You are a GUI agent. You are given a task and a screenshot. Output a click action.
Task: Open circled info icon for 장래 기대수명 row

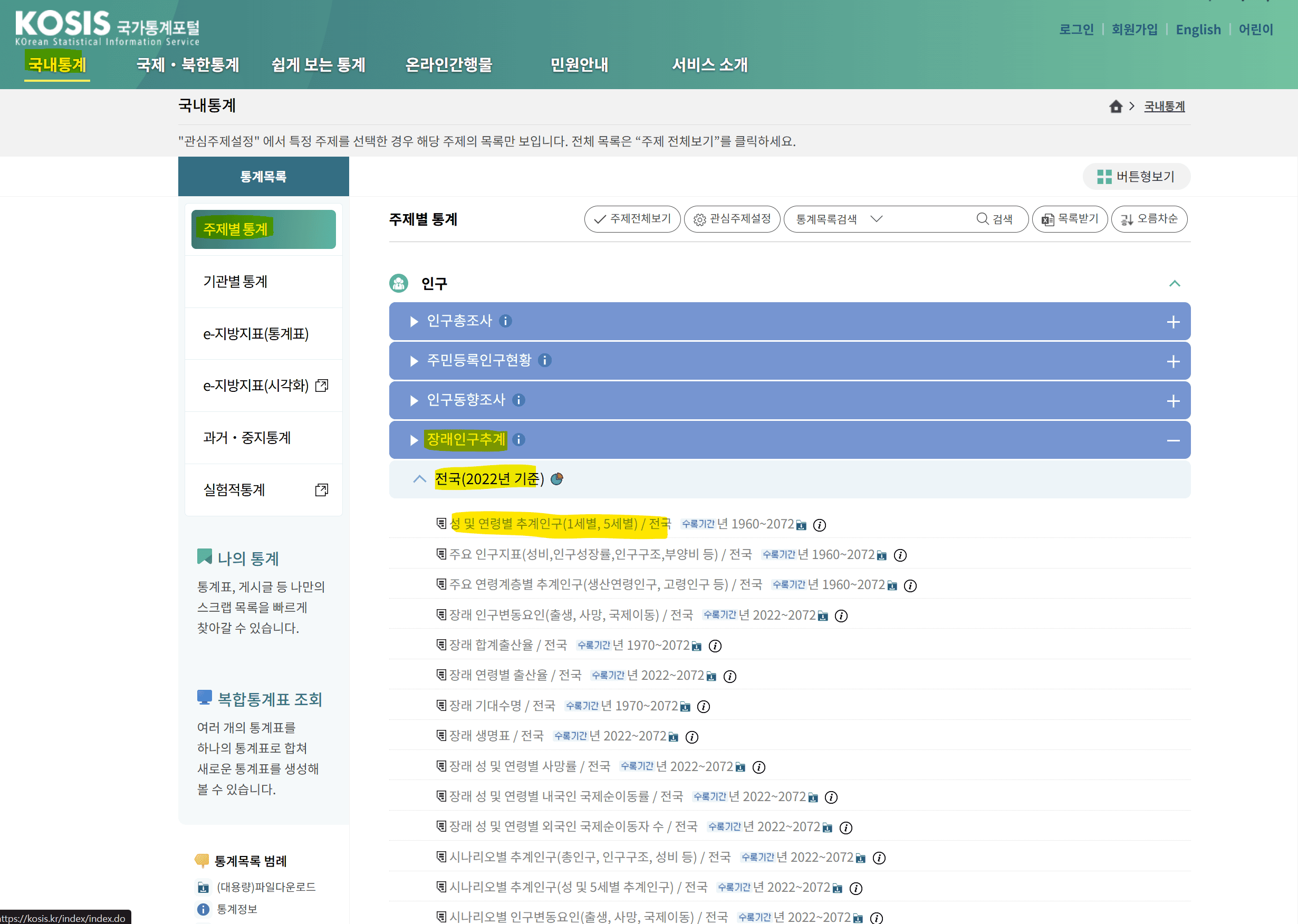(x=704, y=707)
